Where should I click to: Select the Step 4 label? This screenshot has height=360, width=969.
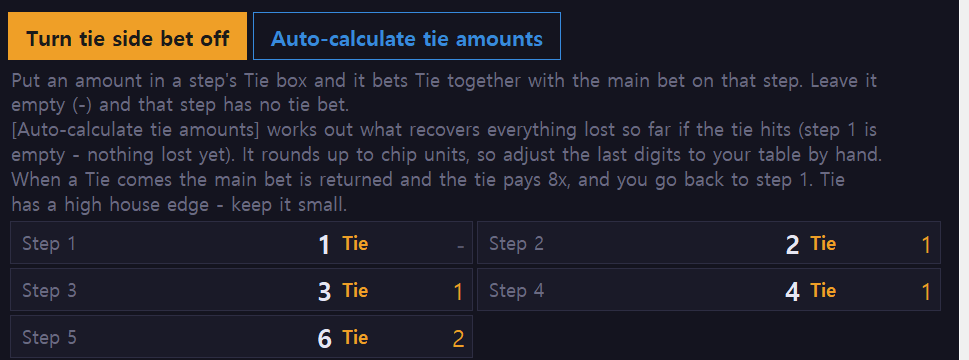517,290
